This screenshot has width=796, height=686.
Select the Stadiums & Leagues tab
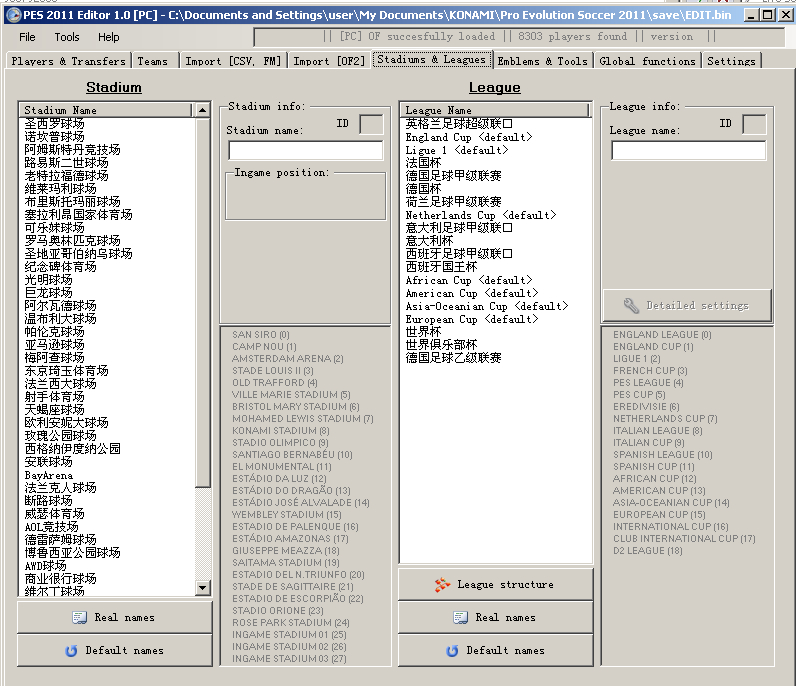click(x=432, y=59)
